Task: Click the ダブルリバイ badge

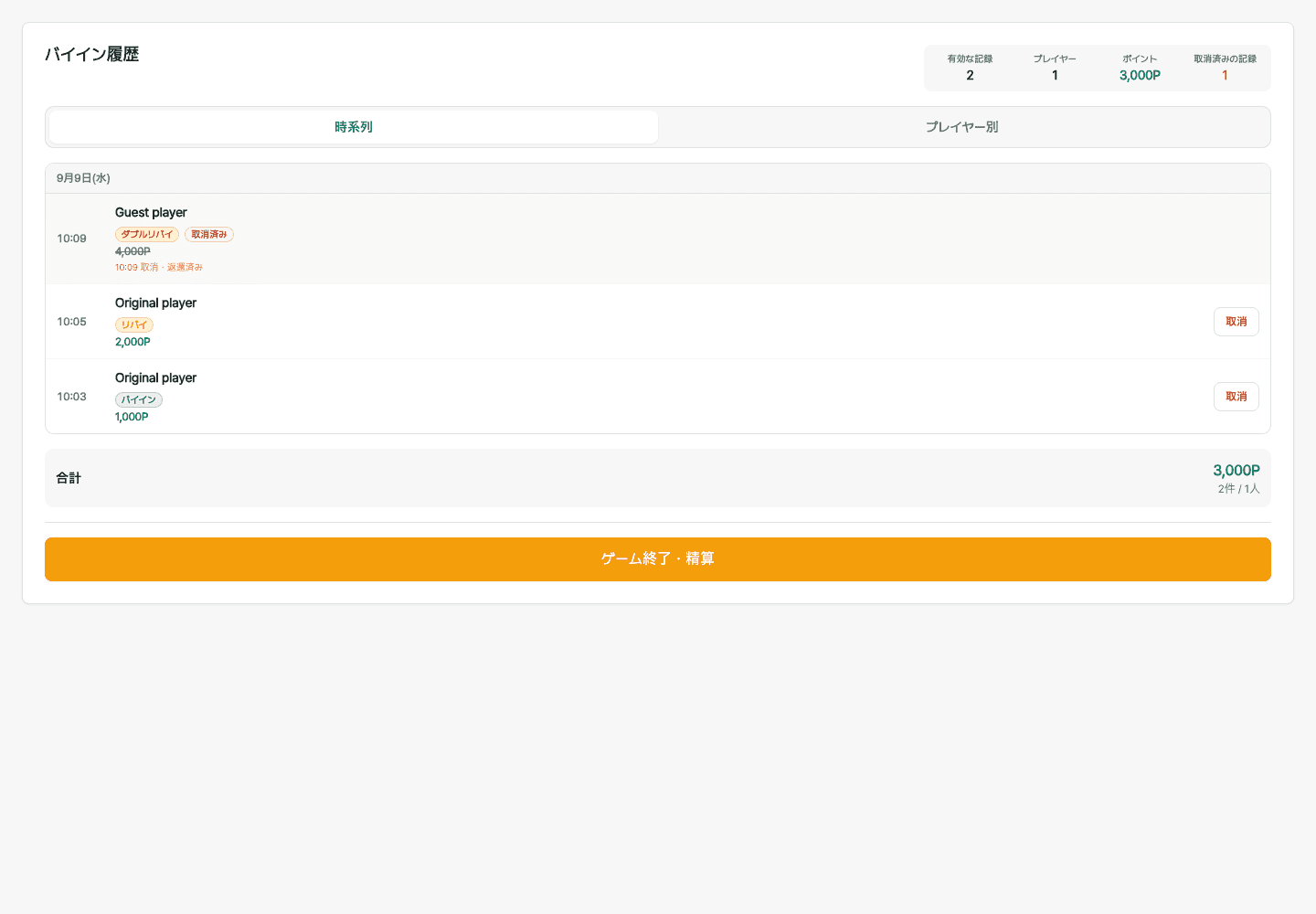Action: 147,235
